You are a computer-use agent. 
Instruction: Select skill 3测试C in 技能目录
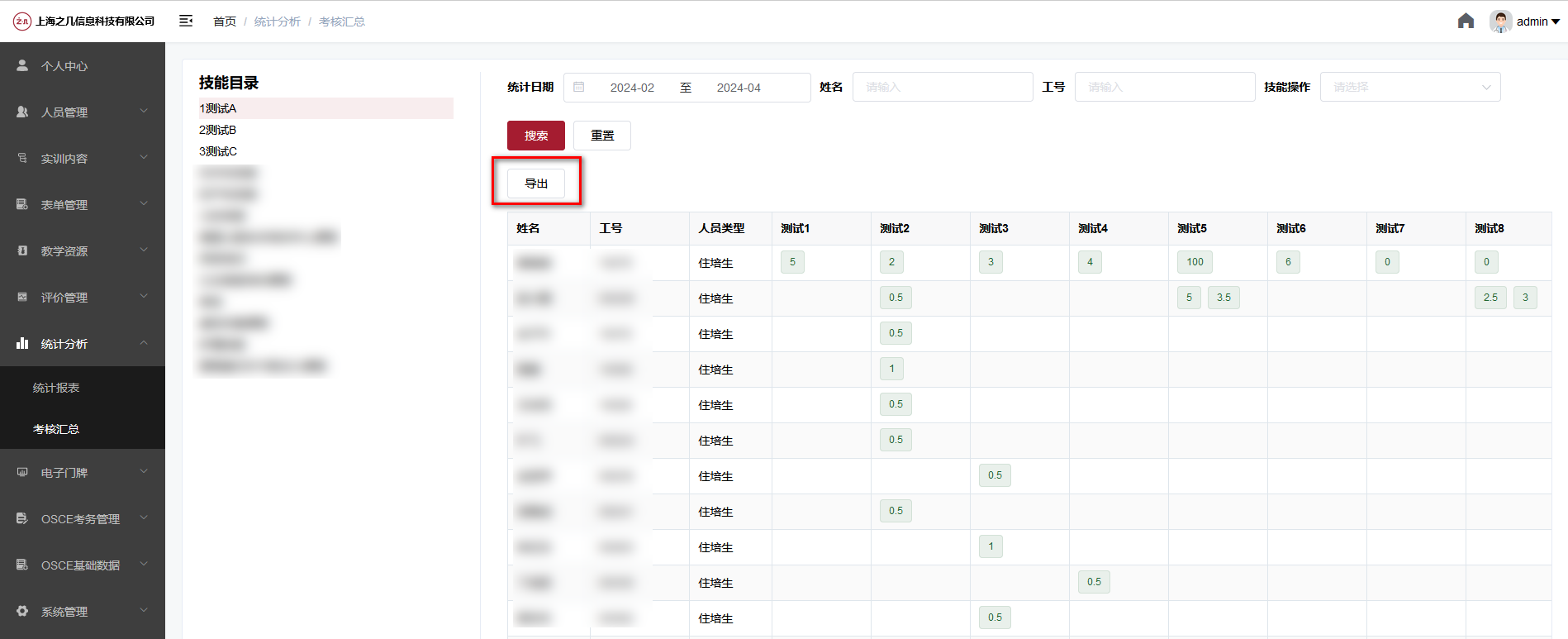[325, 151]
